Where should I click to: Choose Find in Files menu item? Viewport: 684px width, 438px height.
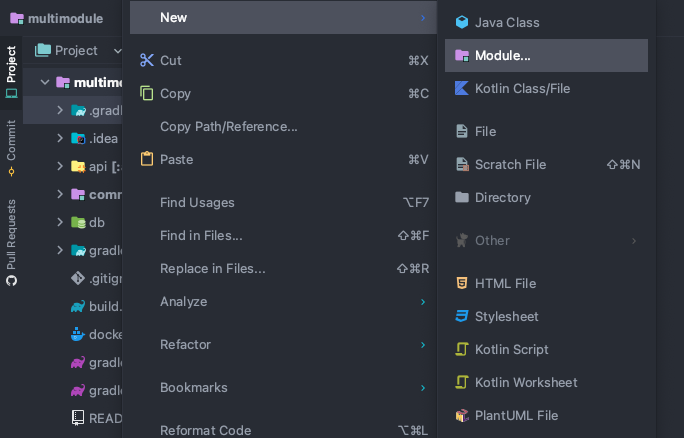pyautogui.click(x=283, y=236)
